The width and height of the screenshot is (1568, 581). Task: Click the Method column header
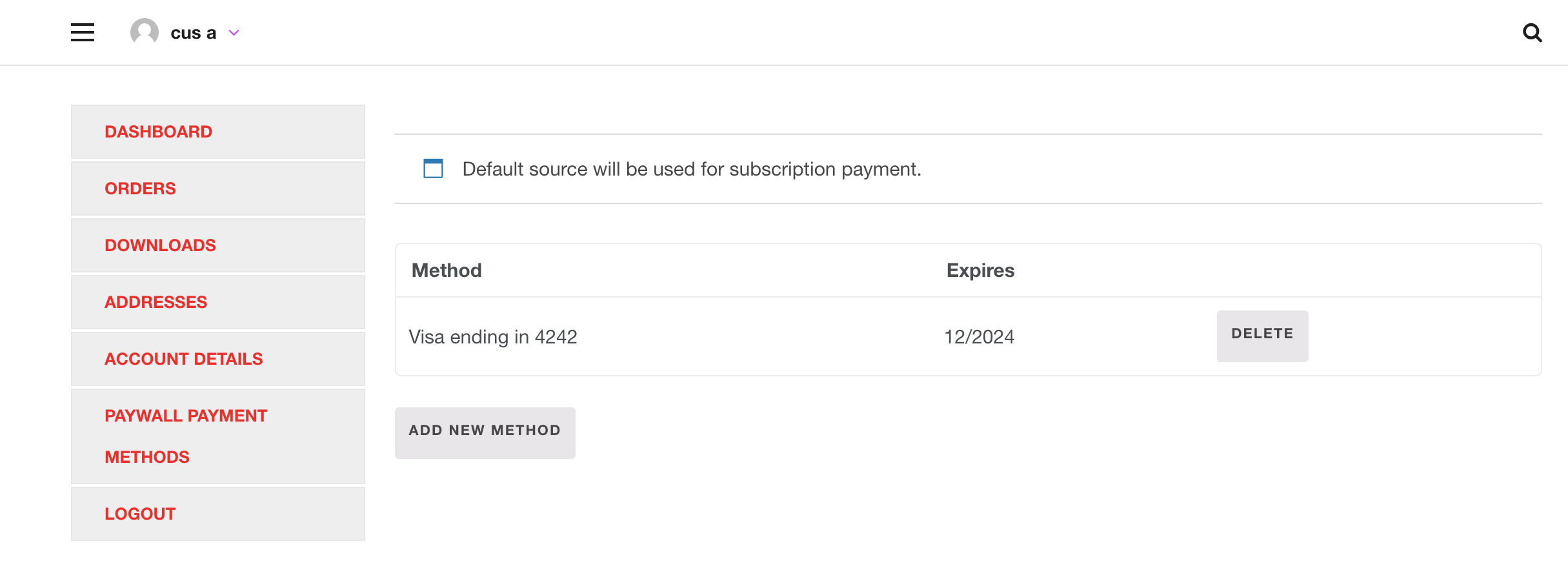pos(447,270)
